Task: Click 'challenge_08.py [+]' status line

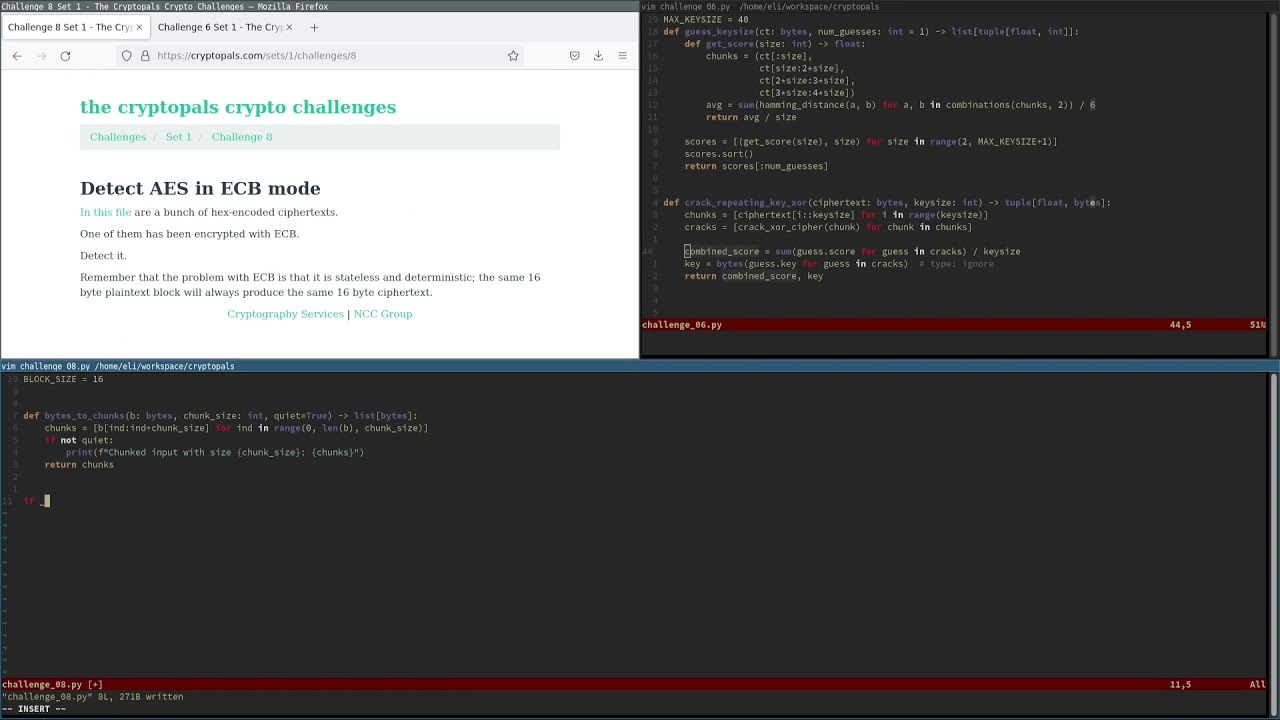Action: [52, 685]
